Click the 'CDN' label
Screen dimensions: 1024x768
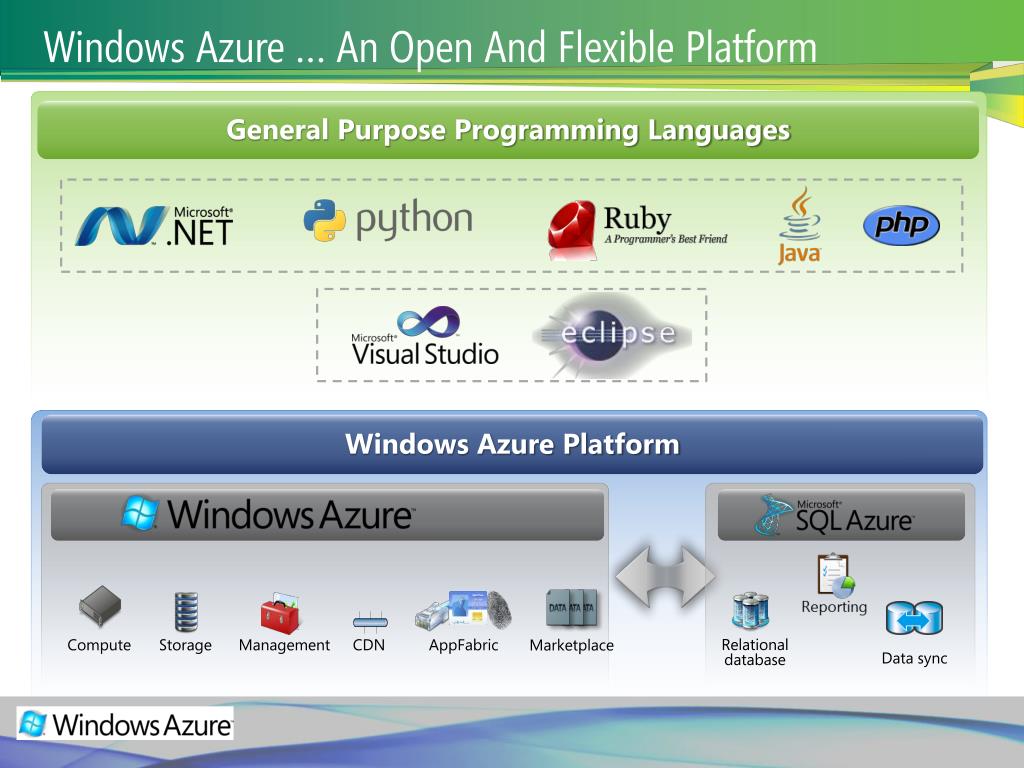[369, 645]
